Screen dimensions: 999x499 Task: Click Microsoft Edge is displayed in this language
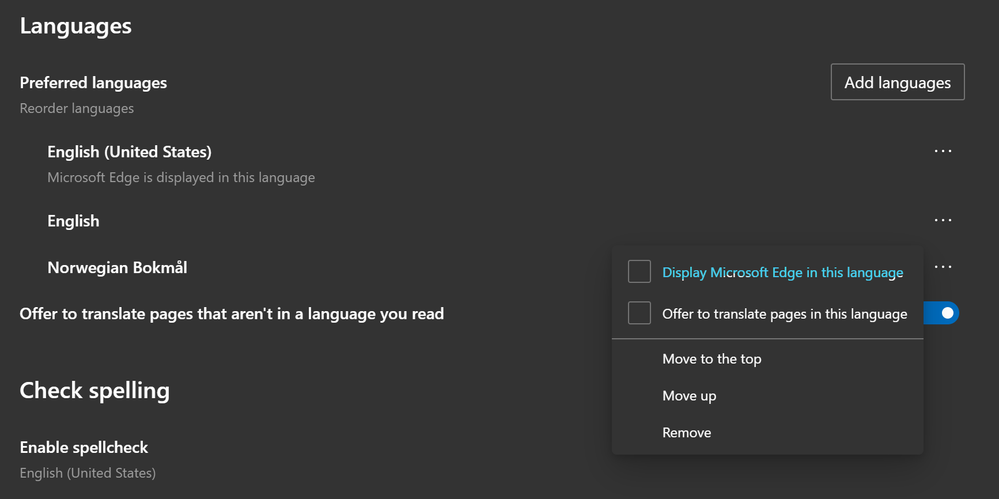click(181, 177)
